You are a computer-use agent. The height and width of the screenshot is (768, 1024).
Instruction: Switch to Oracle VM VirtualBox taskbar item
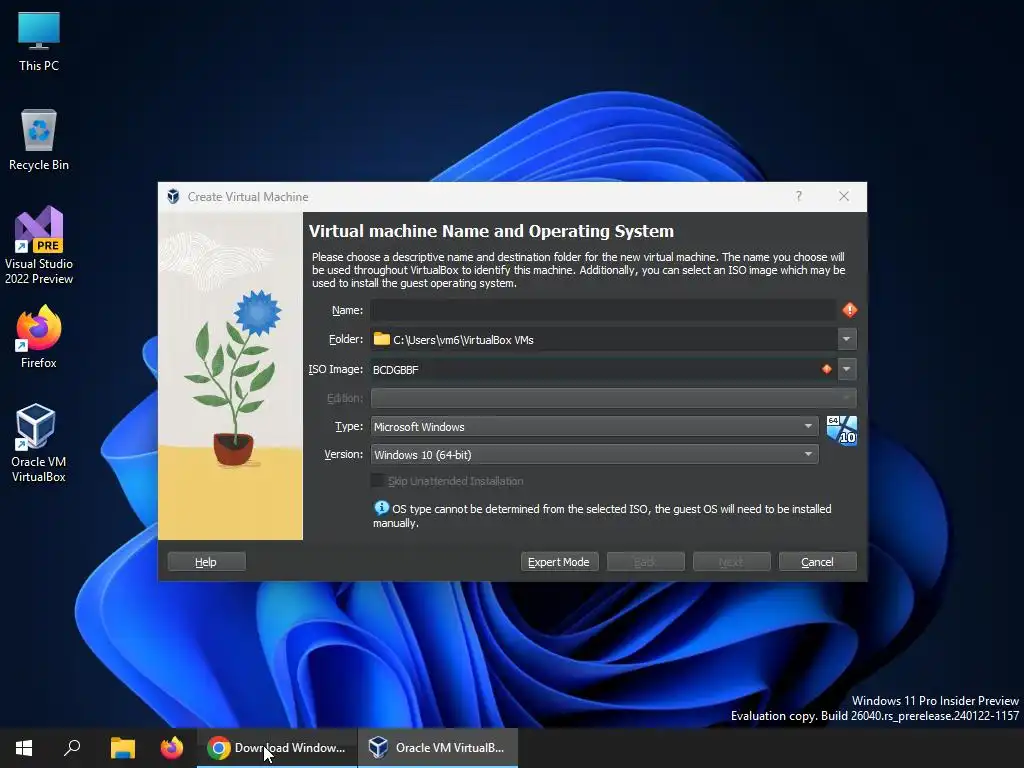tap(438, 748)
